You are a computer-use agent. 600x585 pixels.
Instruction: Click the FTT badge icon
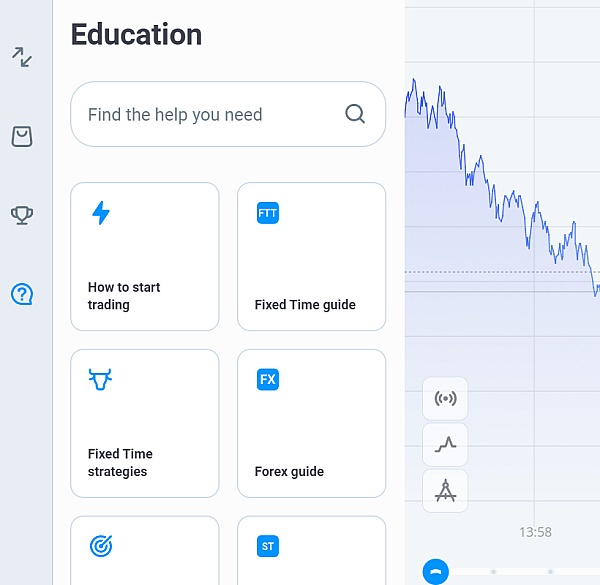click(x=268, y=213)
